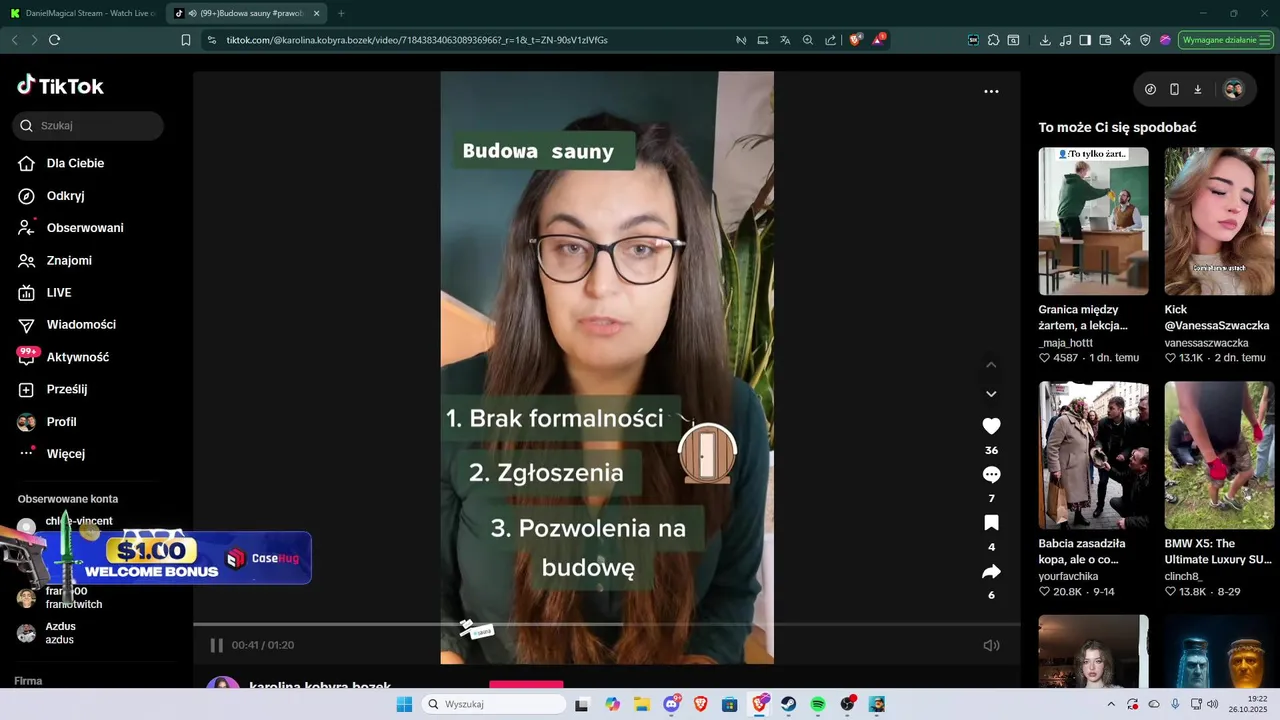The height and width of the screenshot is (720, 1280).
Task: Open Brave Wallet icon
Action: point(1105,40)
